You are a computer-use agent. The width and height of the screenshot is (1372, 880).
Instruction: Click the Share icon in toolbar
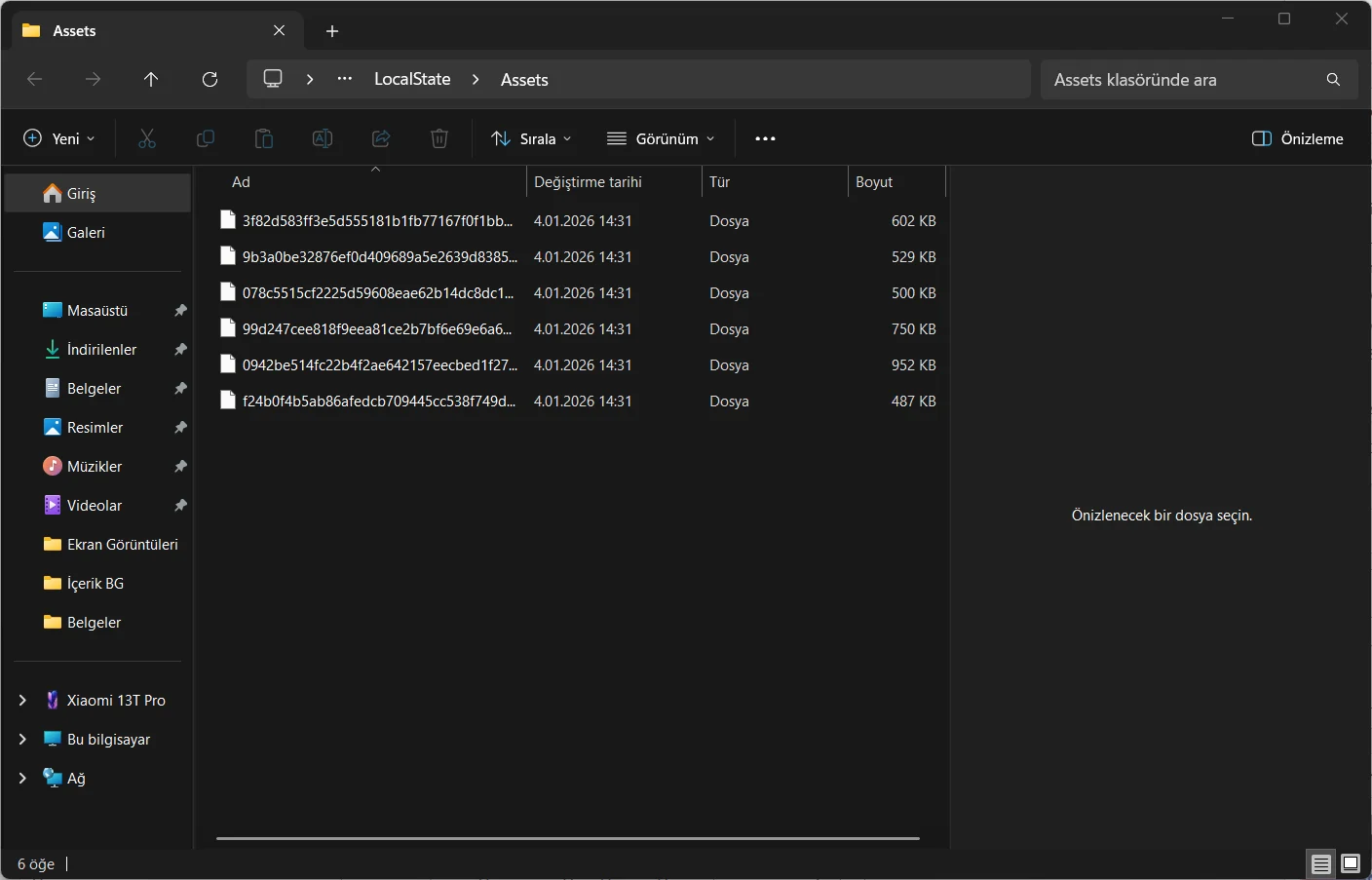(x=381, y=138)
